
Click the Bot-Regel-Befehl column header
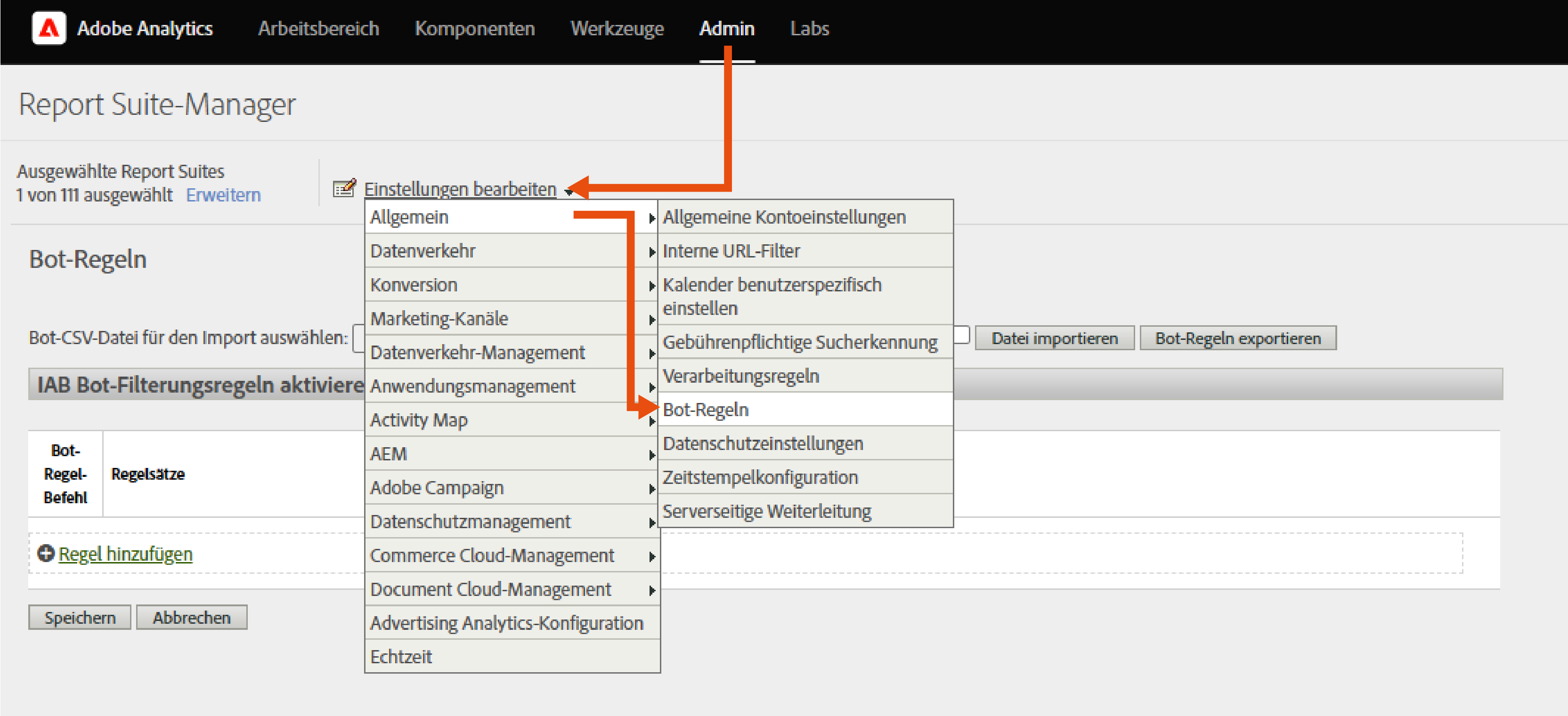(x=65, y=474)
